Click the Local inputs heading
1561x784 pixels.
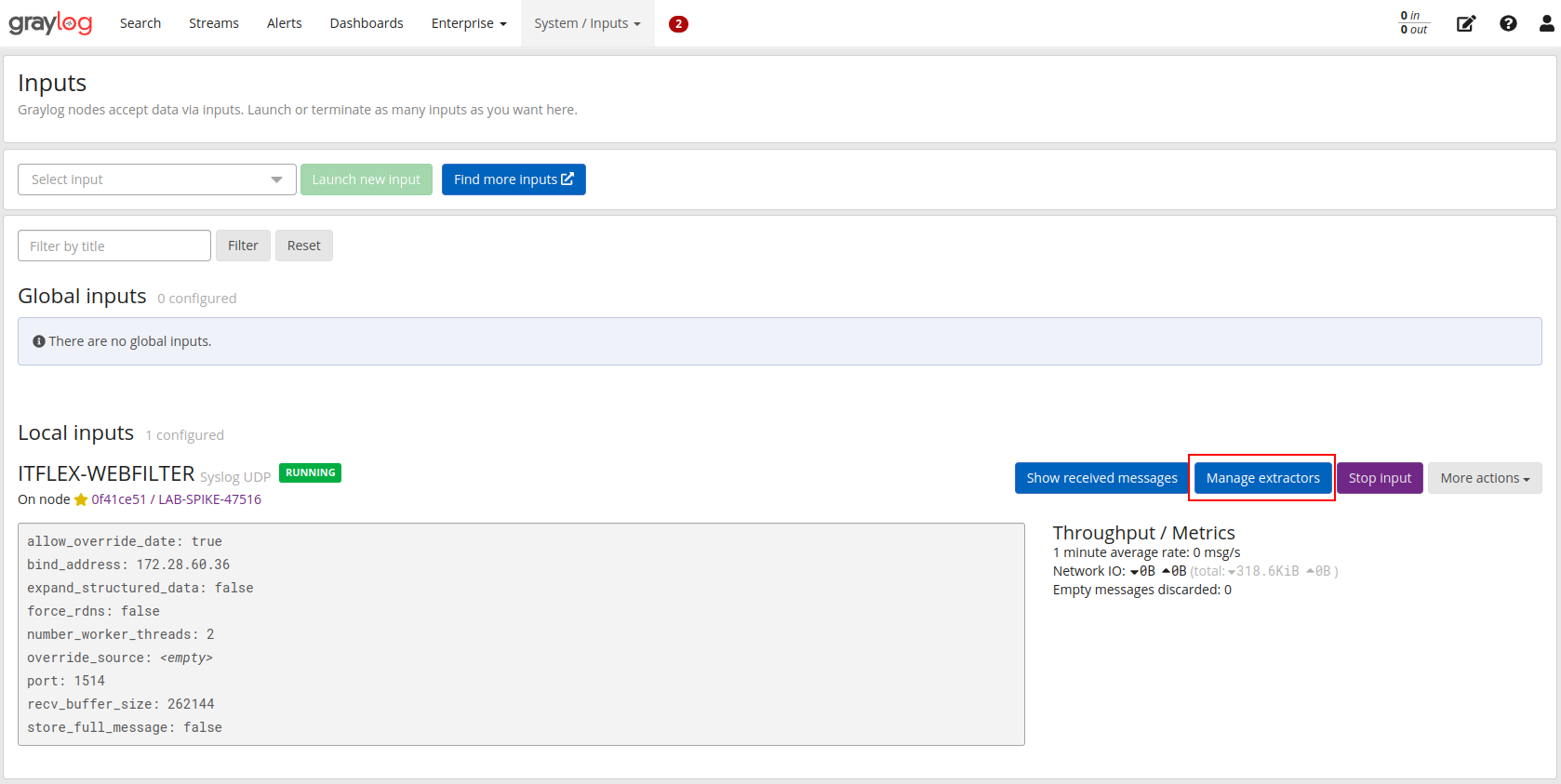coord(76,433)
